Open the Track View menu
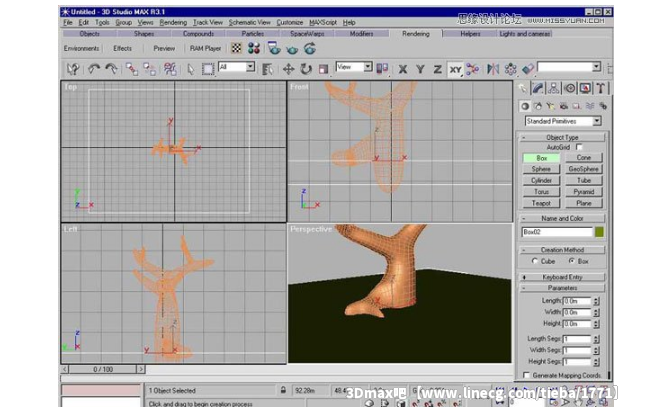658x412 pixels. click(x=208, y=22)
